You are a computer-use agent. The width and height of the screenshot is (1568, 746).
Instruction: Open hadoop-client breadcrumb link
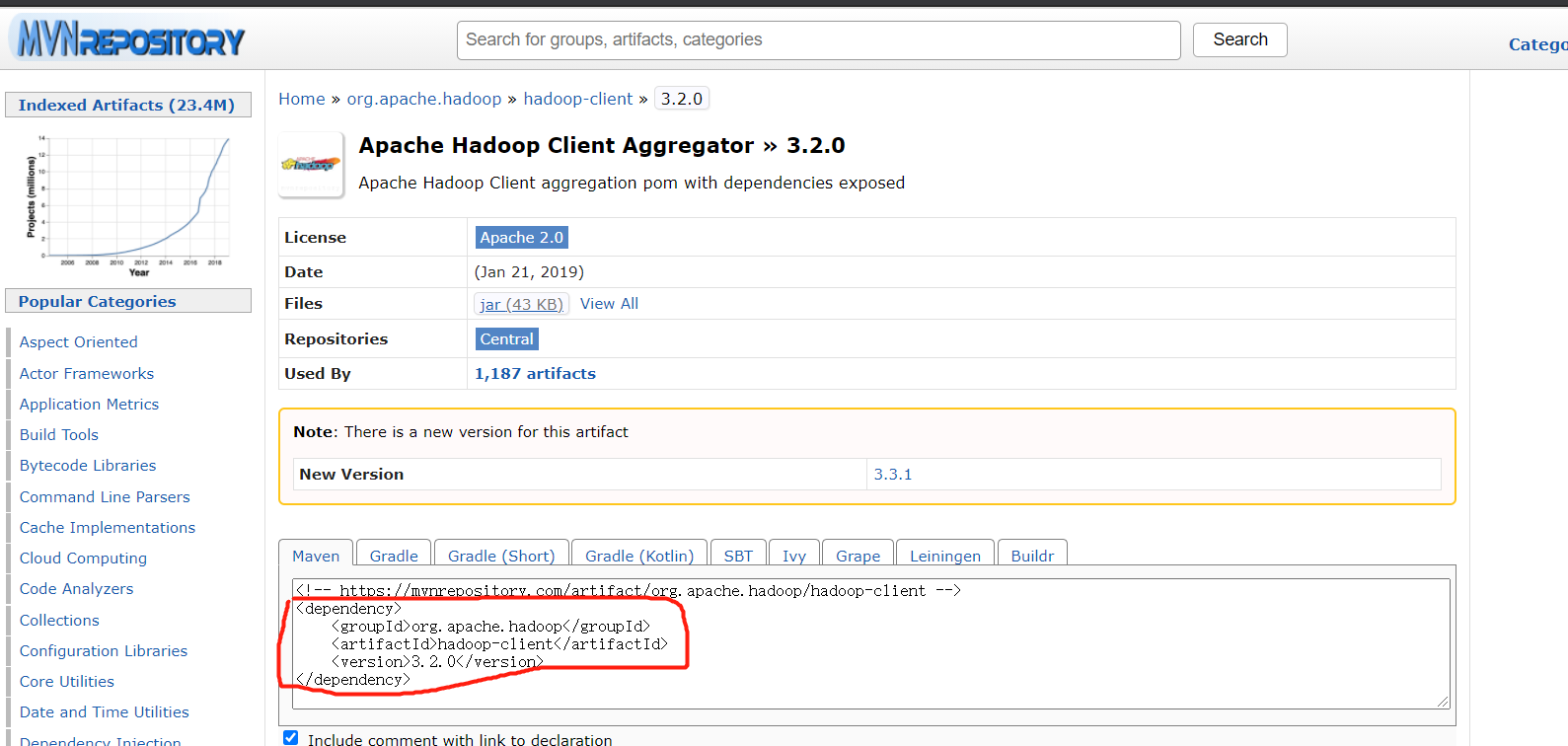point(577,99)
